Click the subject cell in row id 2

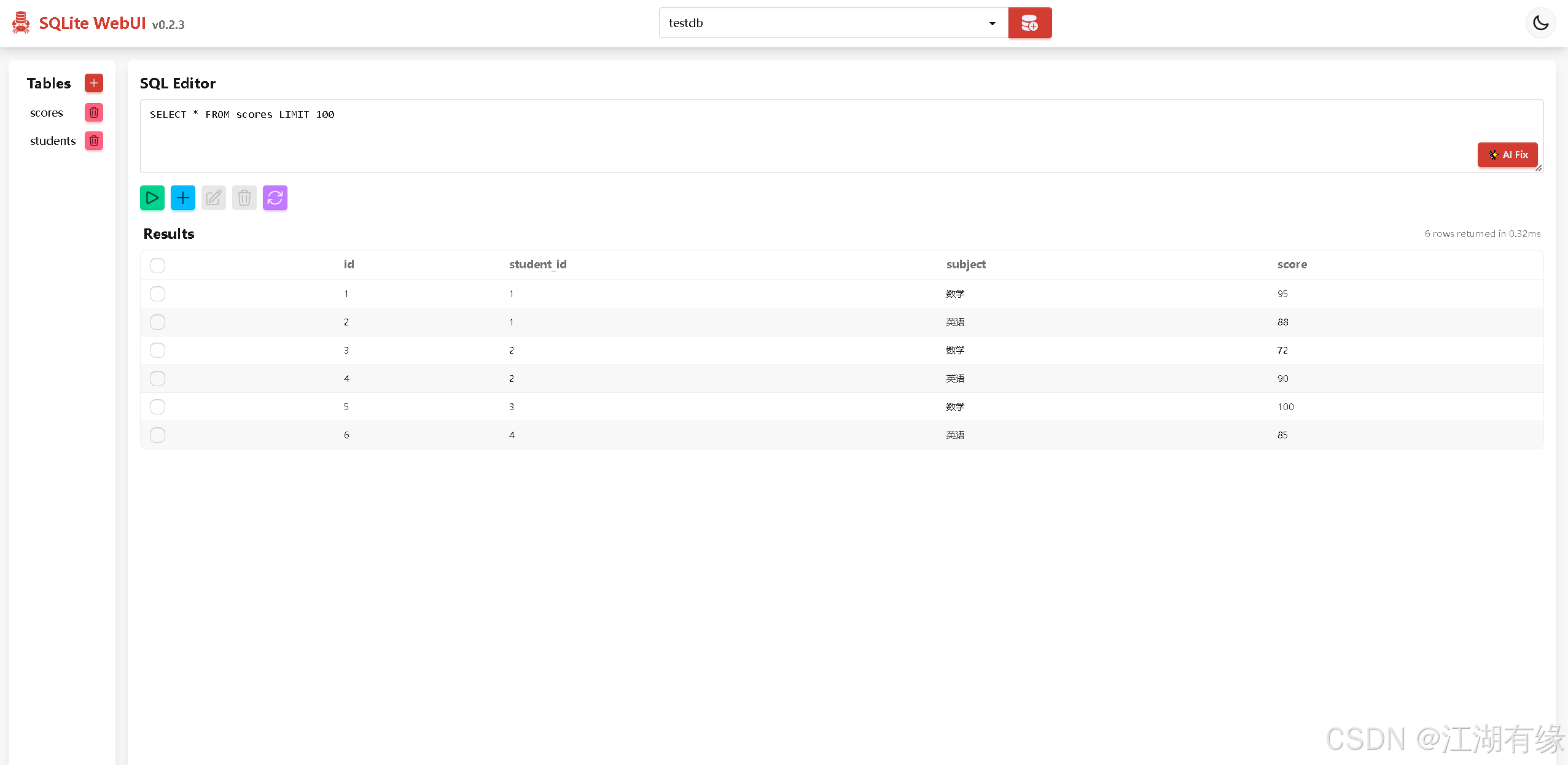955,322
